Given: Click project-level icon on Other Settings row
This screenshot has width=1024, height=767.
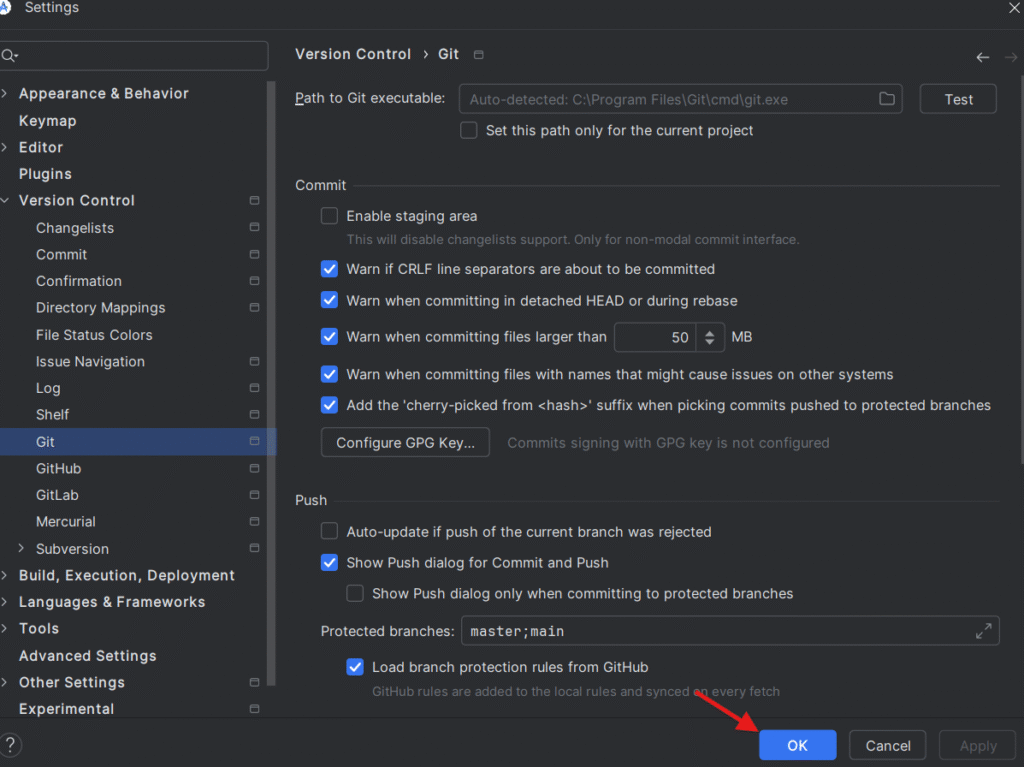Looking at the screenshot, I should coord(255,682).
